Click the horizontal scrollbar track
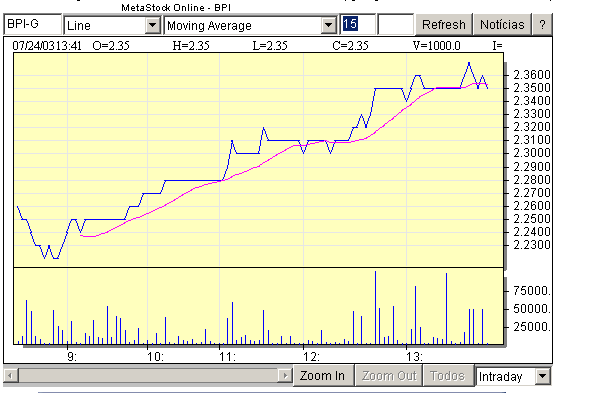This screenshot has width=592, height=393. click(148, 376)
